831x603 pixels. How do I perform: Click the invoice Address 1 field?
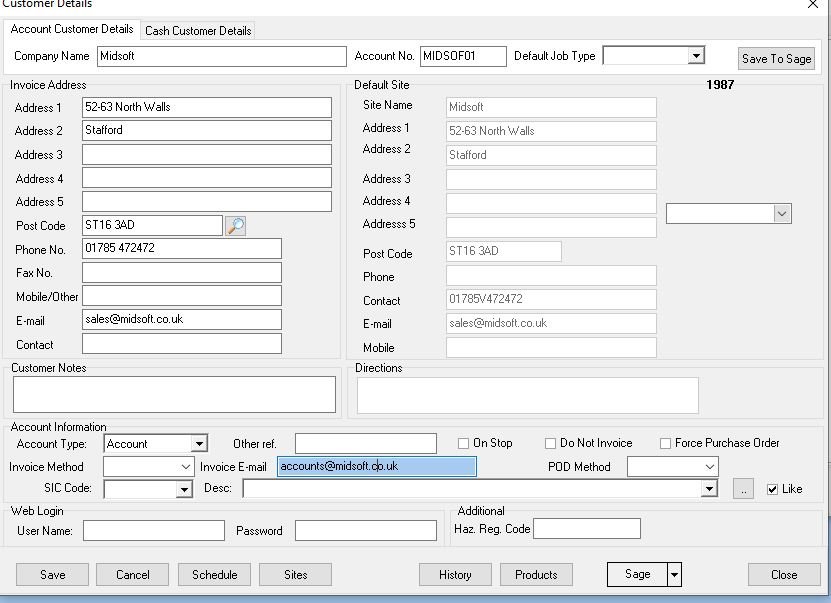point(207,108)
